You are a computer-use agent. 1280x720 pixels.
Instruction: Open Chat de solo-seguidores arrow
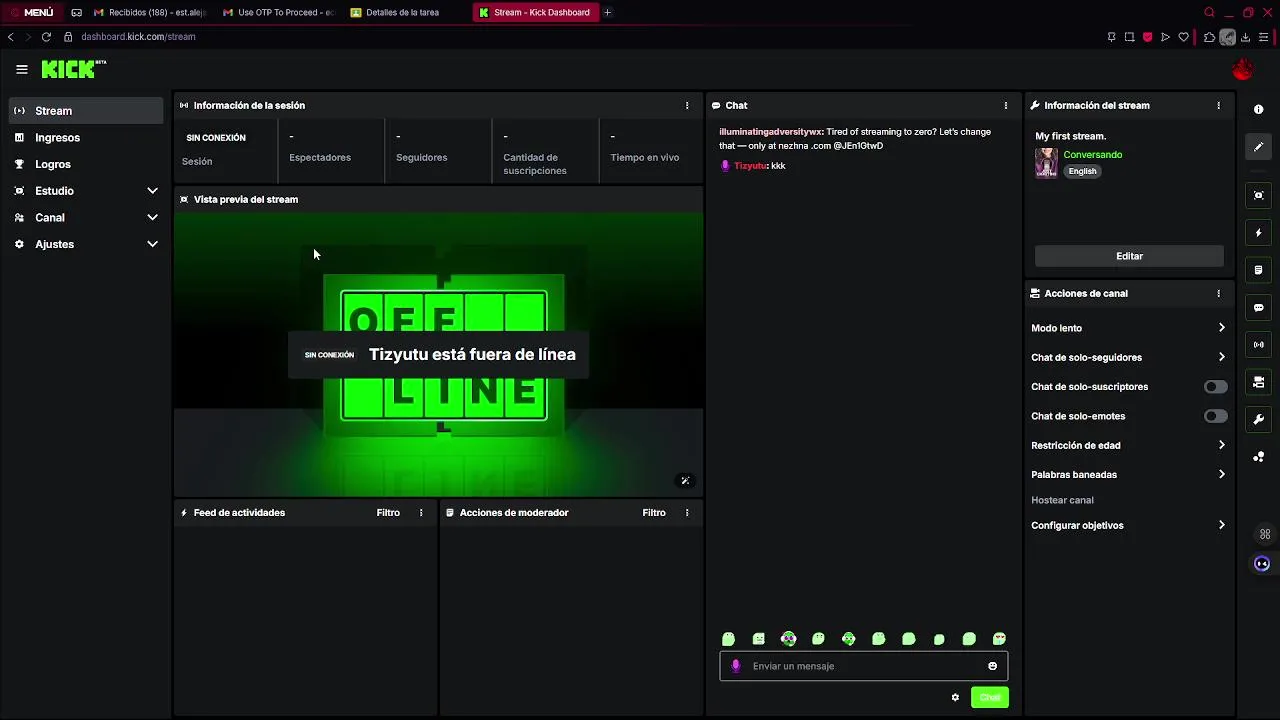pos(1221,357)
